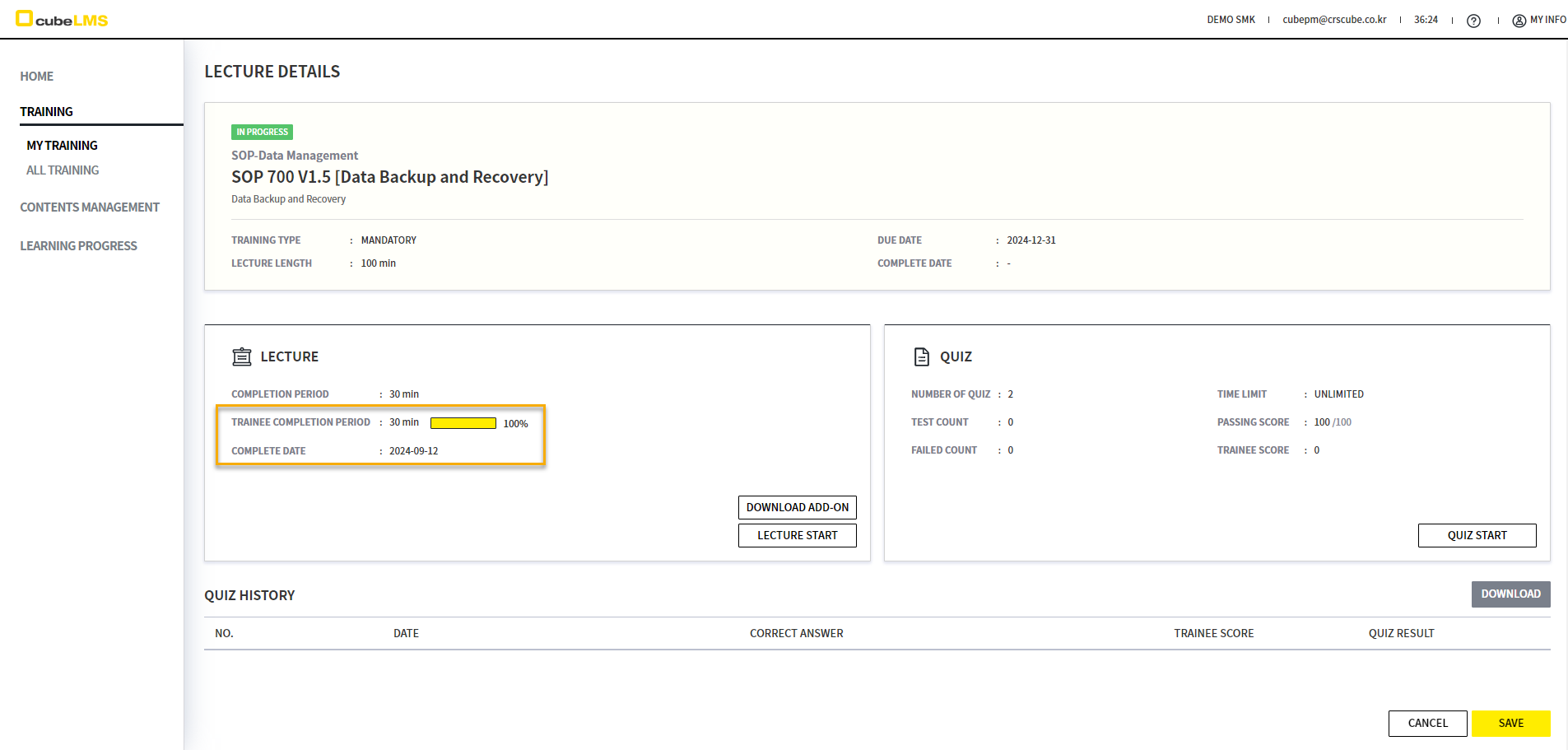The width and height of the screenshot is (1568, 750).
Task: Click the yellow trainee completion progress bar
Action: pos(463,423)
